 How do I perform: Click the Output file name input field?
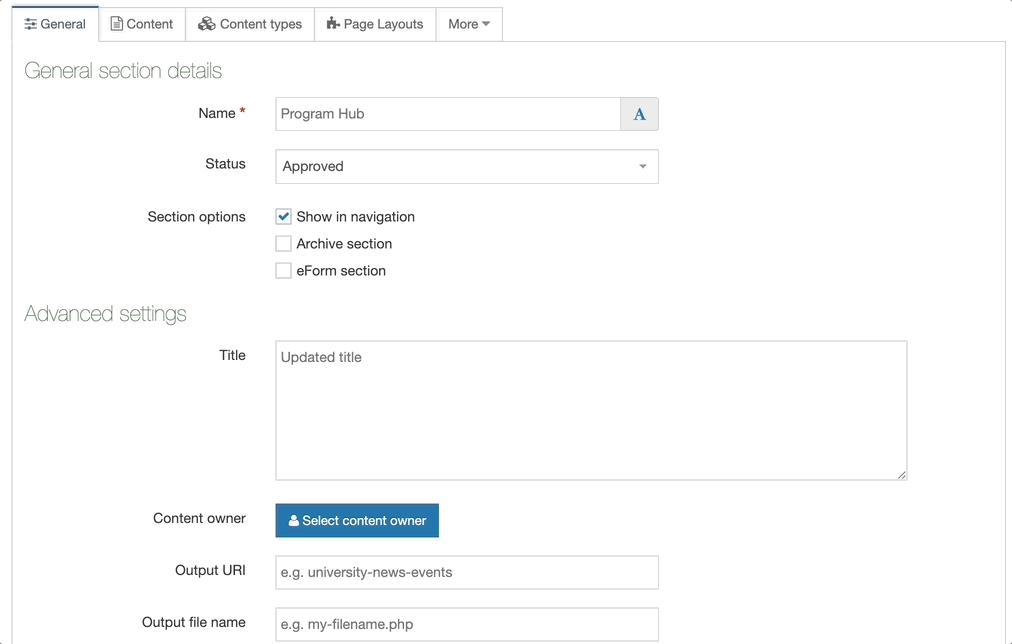point(466,622)
